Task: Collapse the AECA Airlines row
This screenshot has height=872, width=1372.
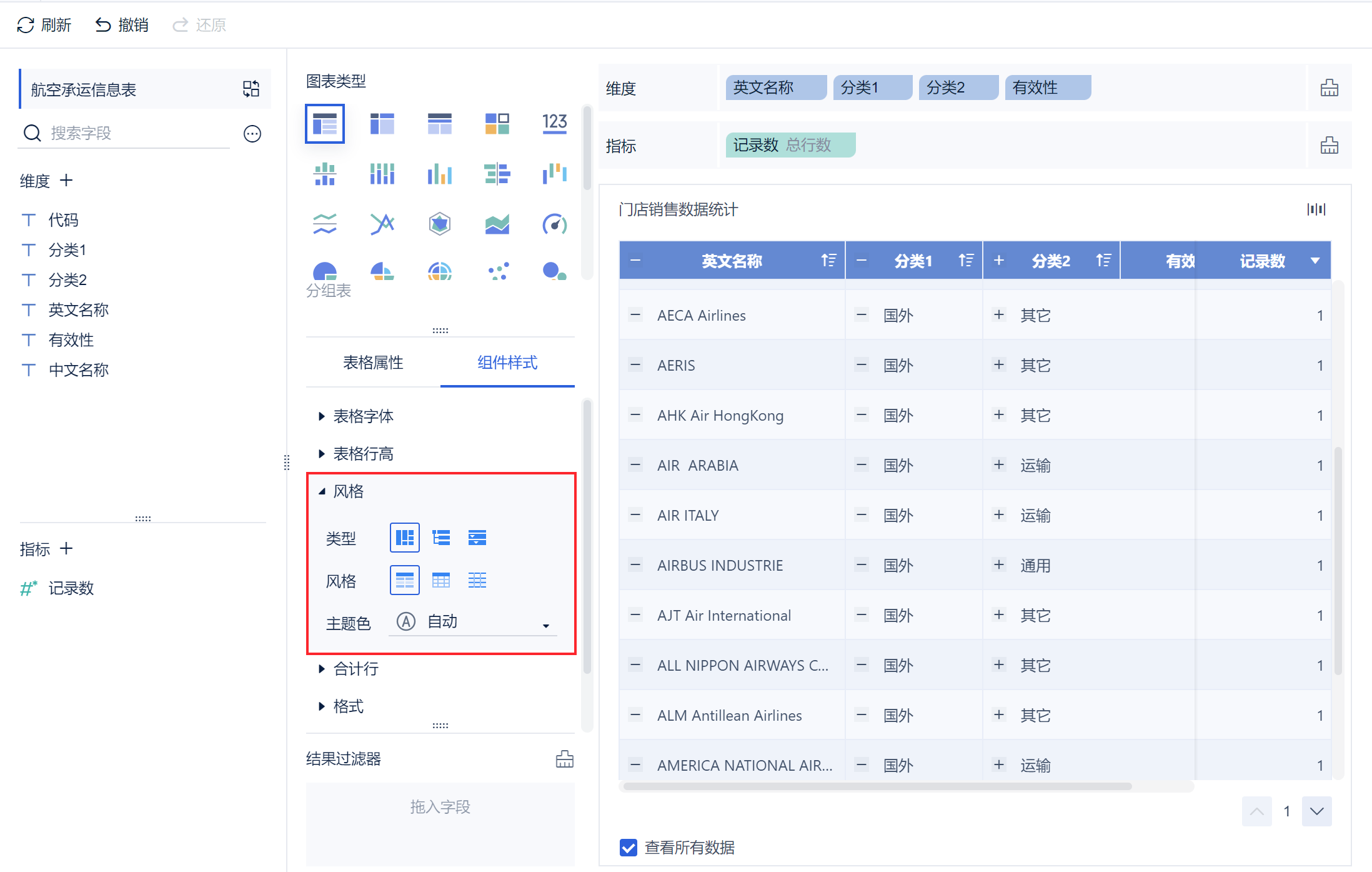Action: coord(635,315)
